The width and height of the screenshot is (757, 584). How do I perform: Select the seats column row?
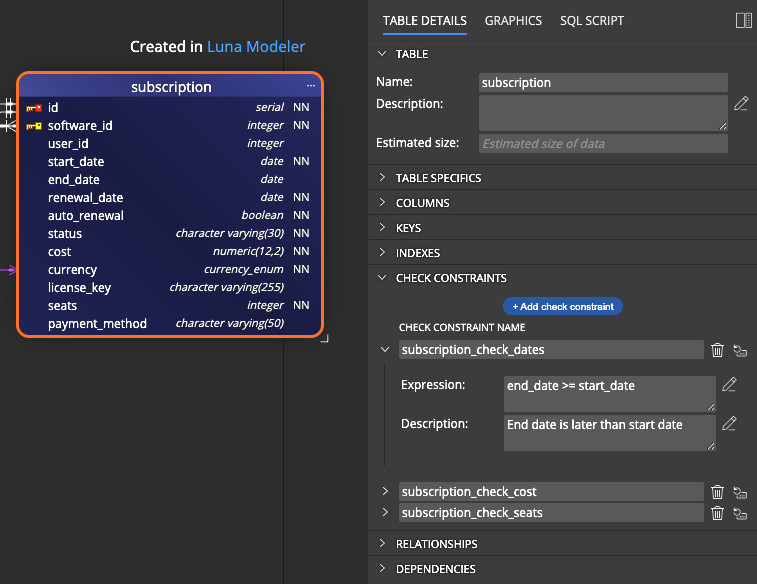coord(170,306)
